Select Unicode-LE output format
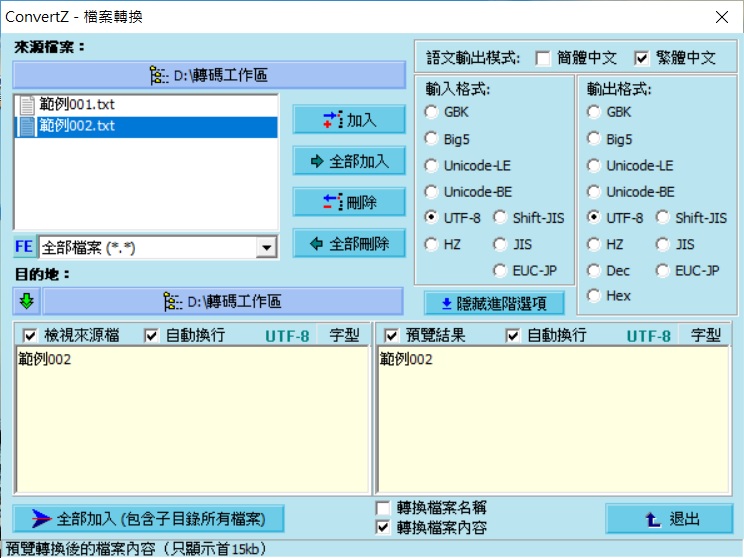 [x=594, y=166]
